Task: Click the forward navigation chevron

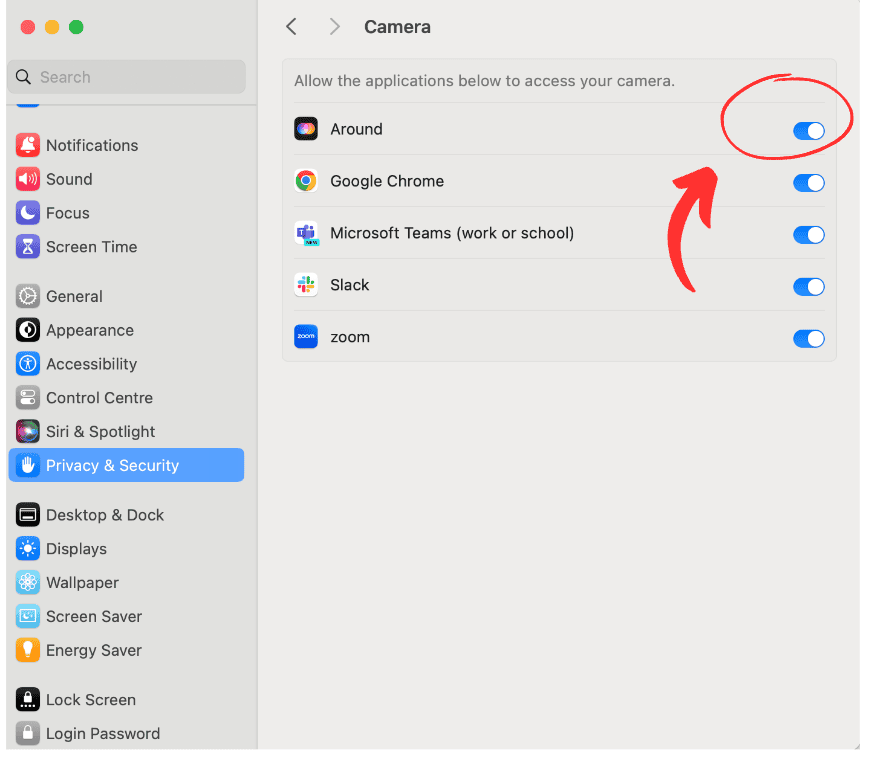Action: [x=335, y=27]
